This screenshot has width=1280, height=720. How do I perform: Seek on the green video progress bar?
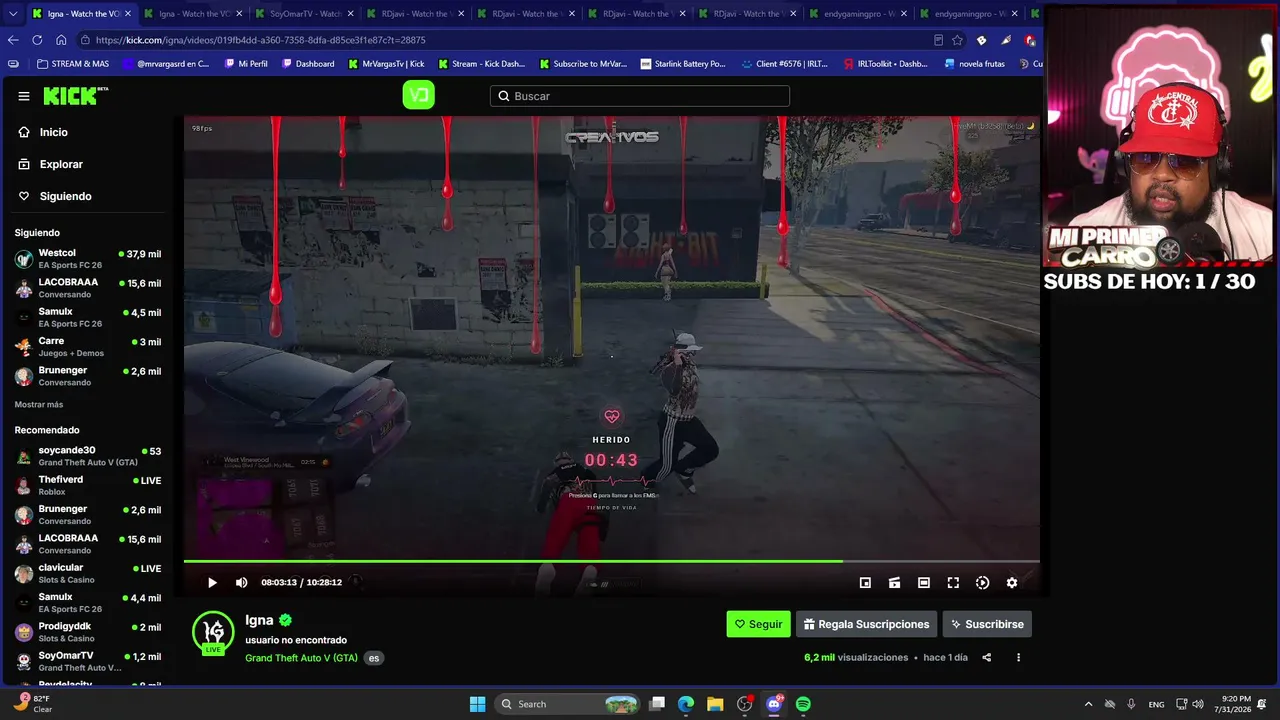click(611, 562)
